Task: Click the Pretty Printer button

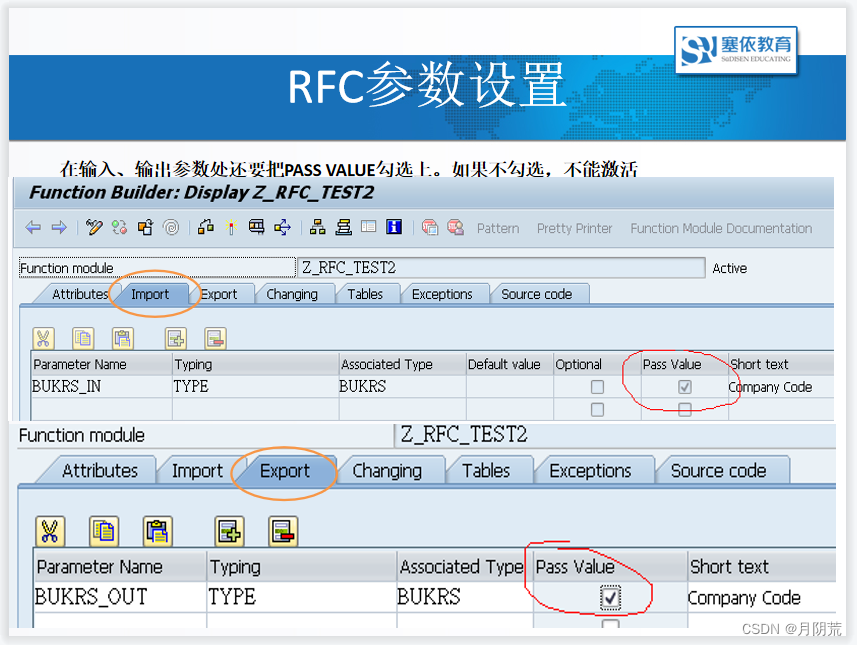Action: (574, 228)
